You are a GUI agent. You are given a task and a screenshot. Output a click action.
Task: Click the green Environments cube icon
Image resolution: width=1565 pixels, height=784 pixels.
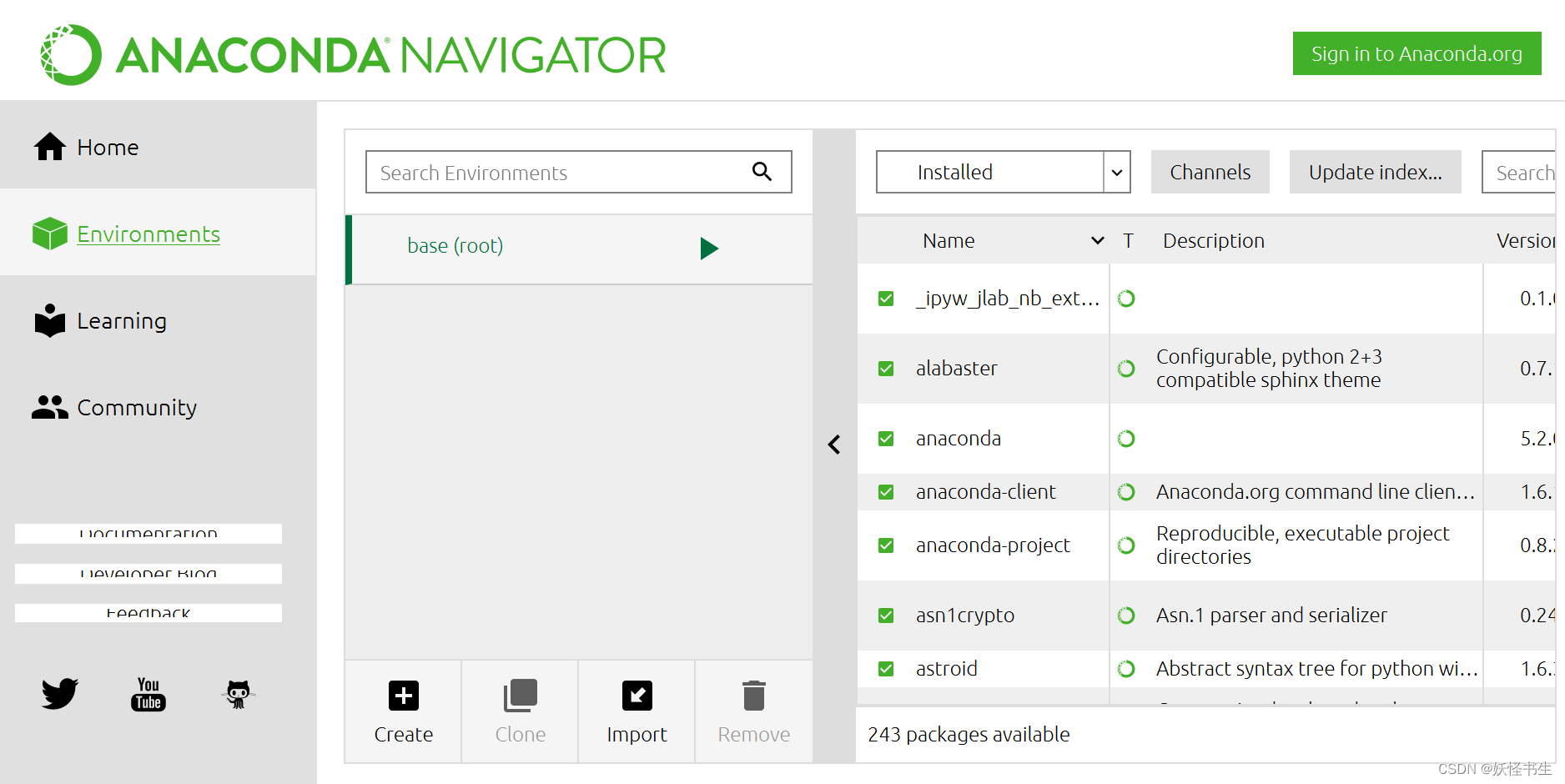pyautogui.click(x=50, y=234)
